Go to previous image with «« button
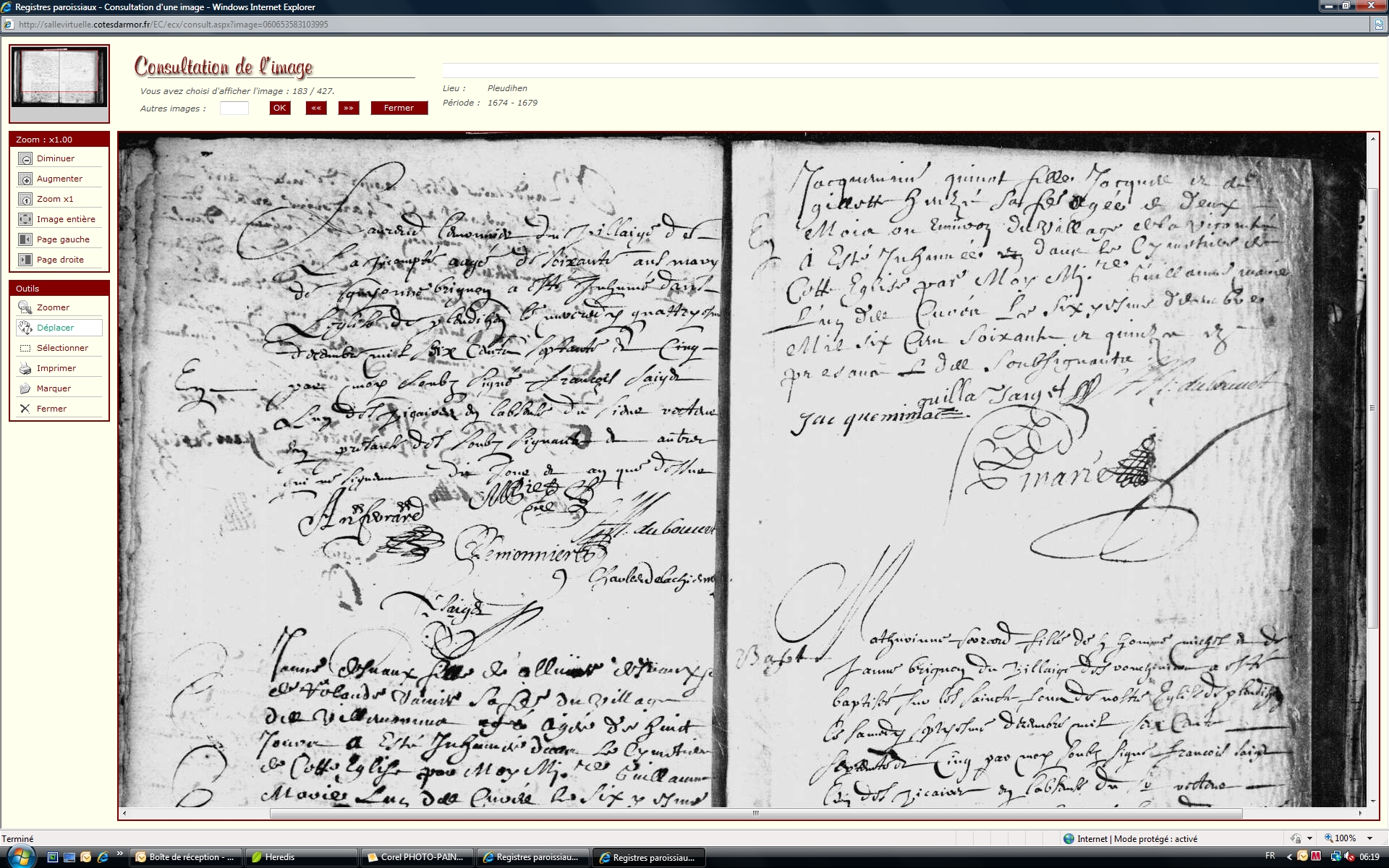Viewport: 1389px width, 868px height. (x=316, y=108)
